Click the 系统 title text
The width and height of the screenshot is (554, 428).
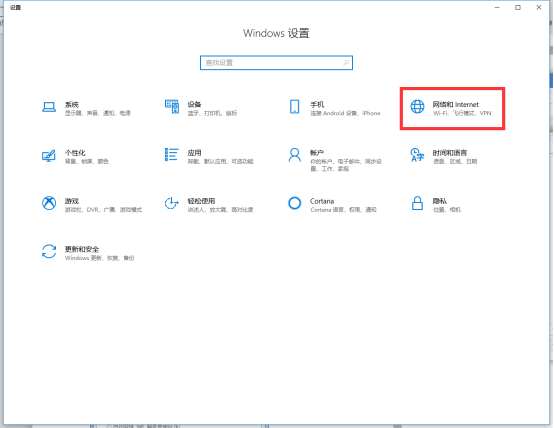coord(72,104)
